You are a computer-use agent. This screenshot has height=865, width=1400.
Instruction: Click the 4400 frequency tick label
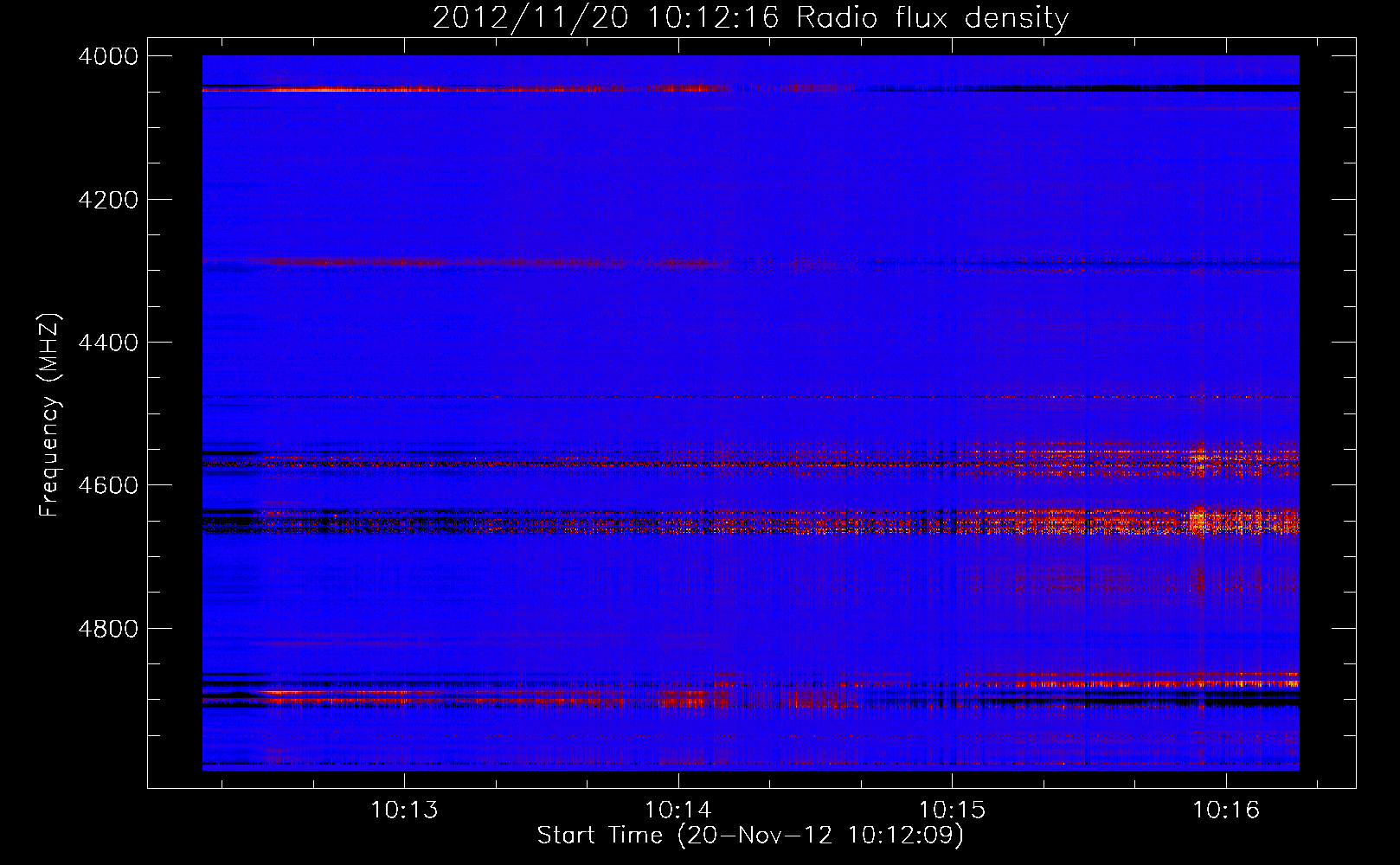(107, 343)
